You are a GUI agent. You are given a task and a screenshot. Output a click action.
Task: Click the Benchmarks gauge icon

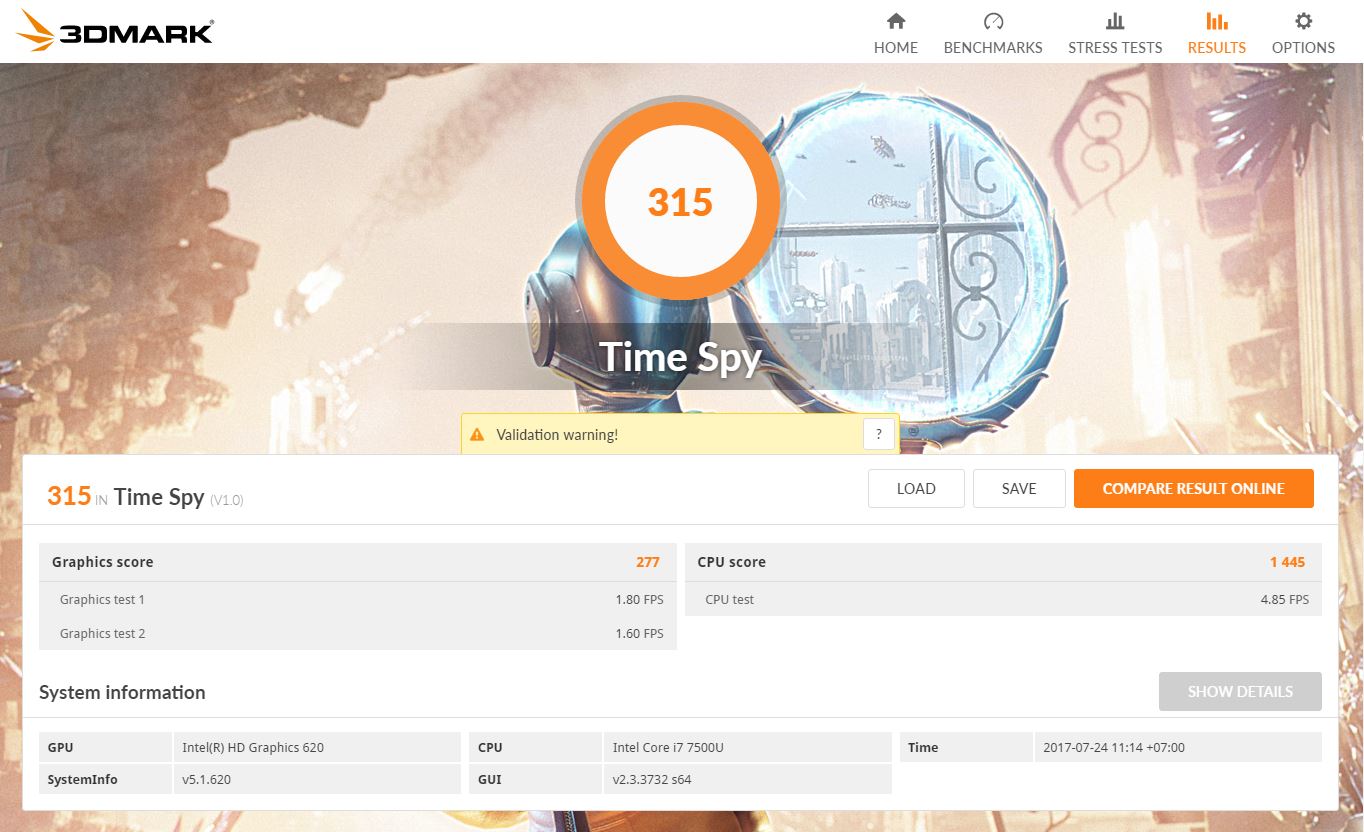click(x=993, y=21)
